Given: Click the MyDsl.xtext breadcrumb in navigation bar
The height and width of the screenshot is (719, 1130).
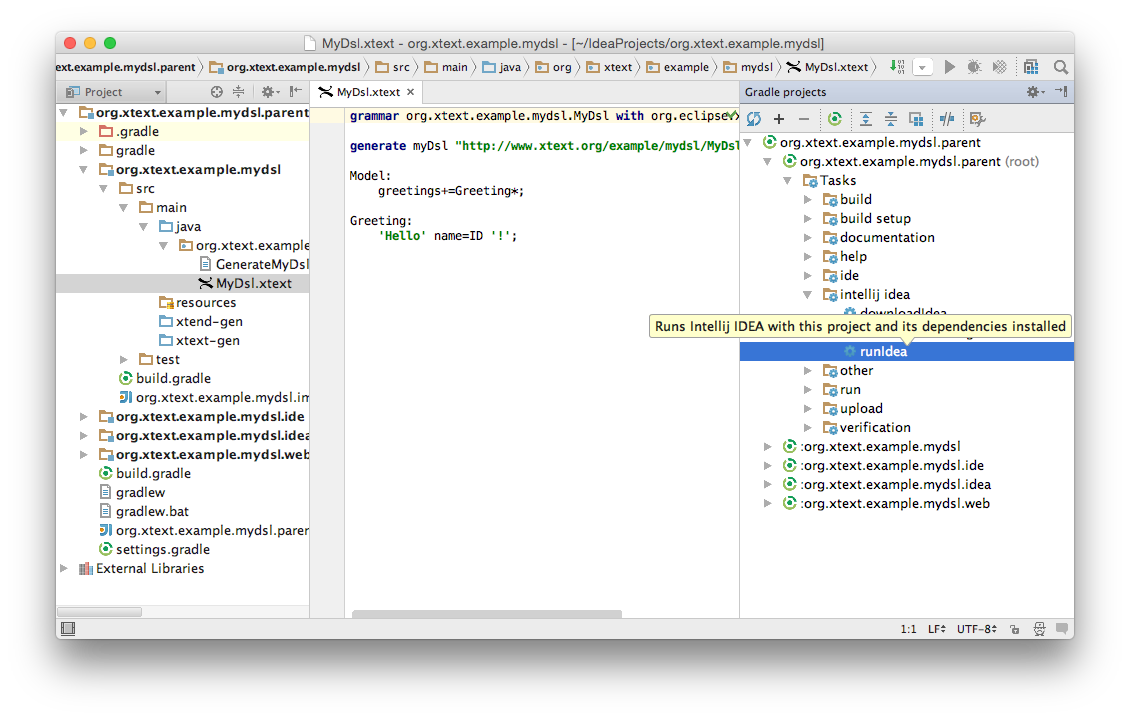Looking at the screenshot, I should pos(827,67).
